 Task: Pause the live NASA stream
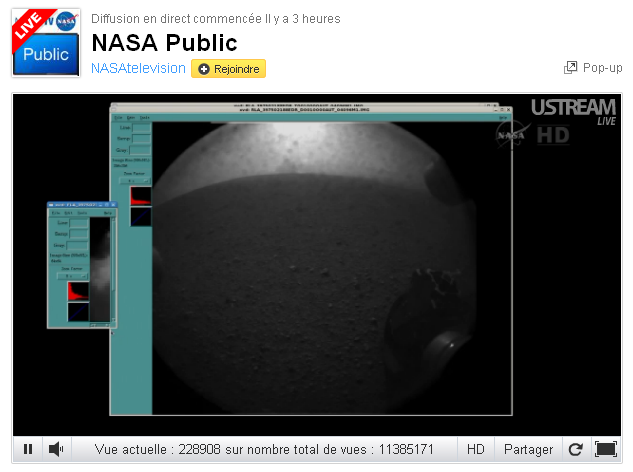click(28, 450)
